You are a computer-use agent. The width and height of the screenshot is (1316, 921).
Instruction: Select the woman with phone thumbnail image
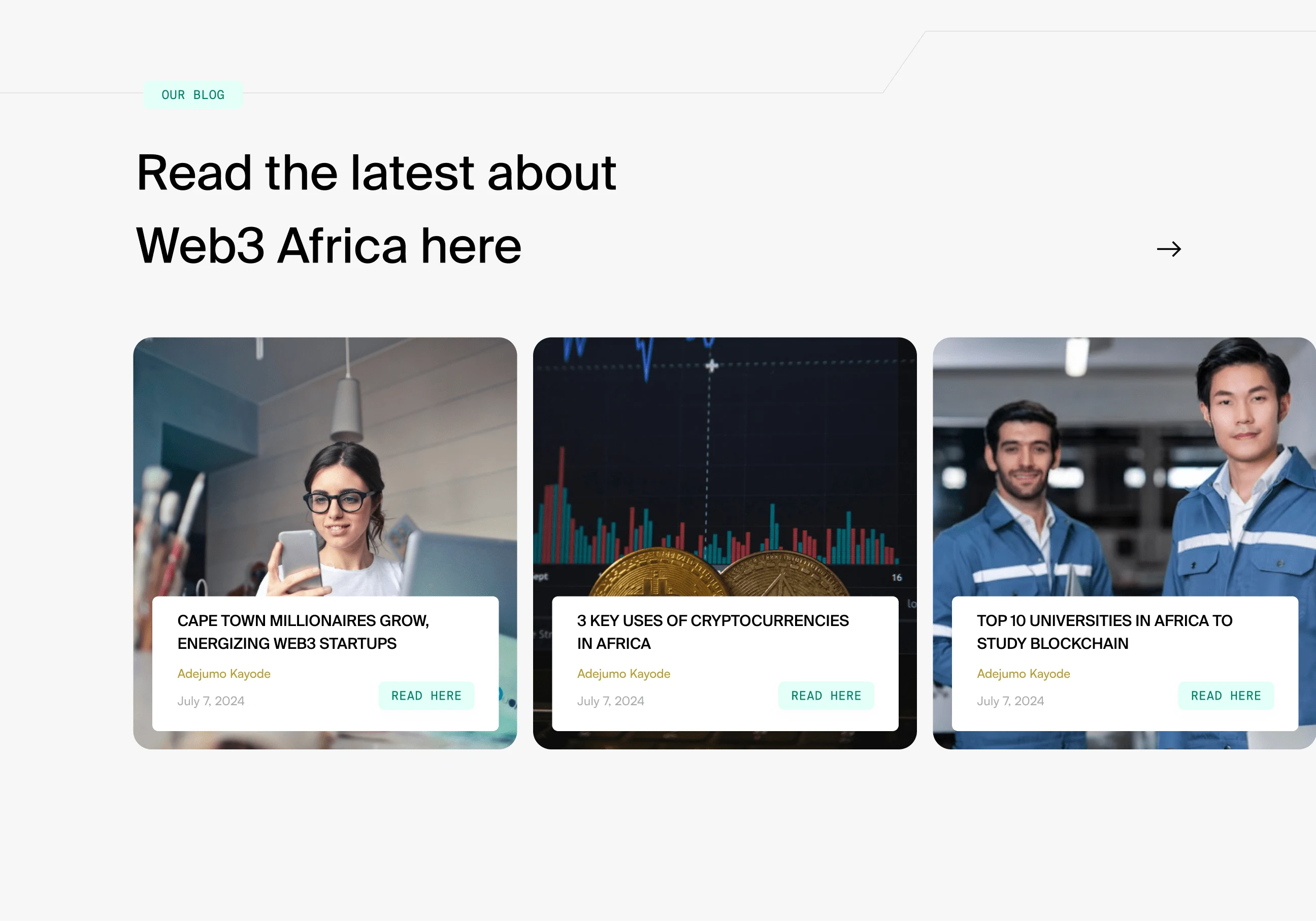pos(325,467)
